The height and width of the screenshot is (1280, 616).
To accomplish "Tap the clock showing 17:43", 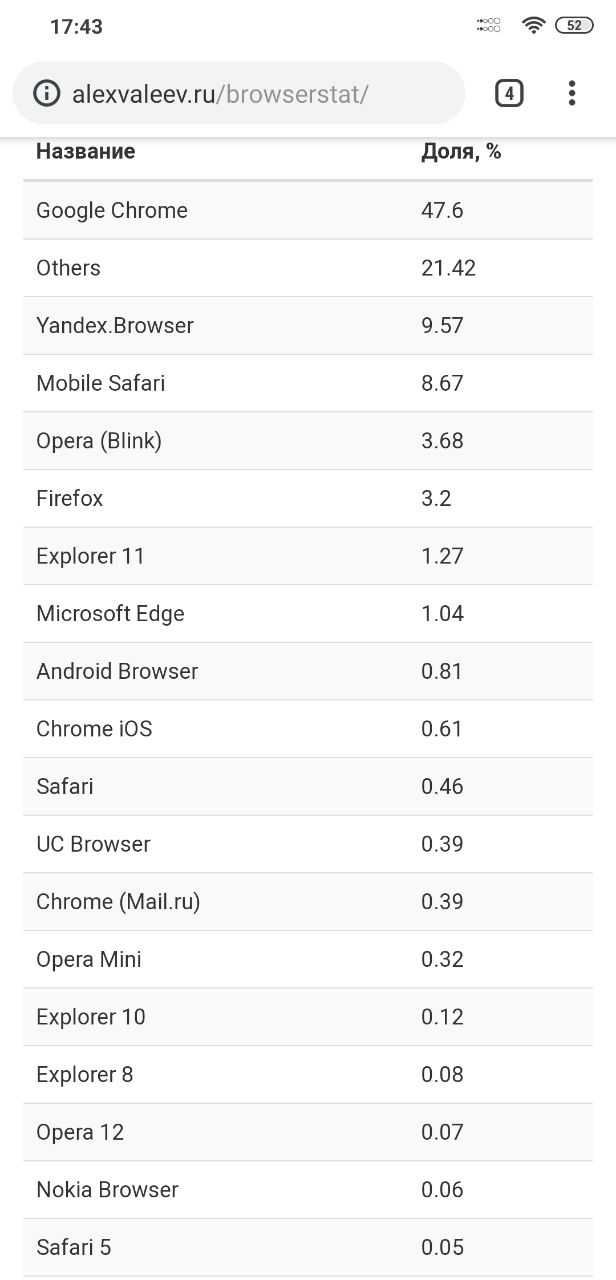I will point(76,27).
